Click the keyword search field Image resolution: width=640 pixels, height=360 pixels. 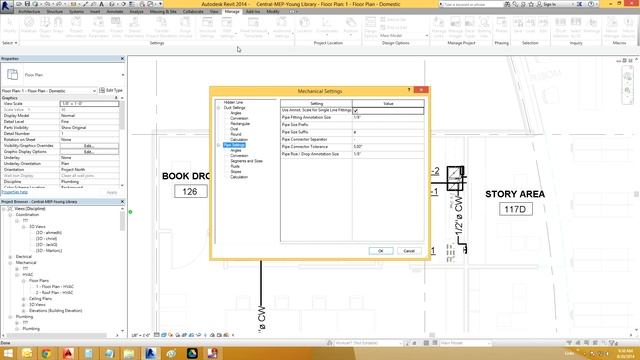[x=471, y=4]
